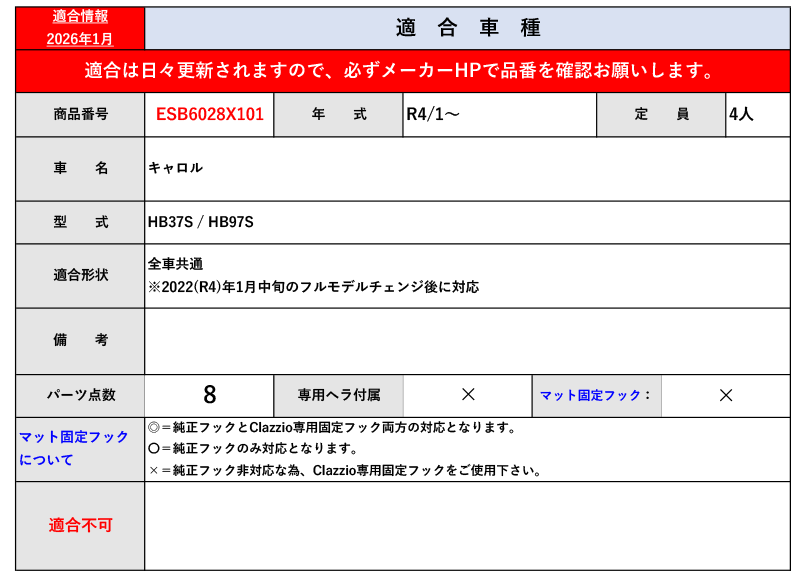800x578 pixels.
Task: Click the 定員 label cell
Action: 661,115
